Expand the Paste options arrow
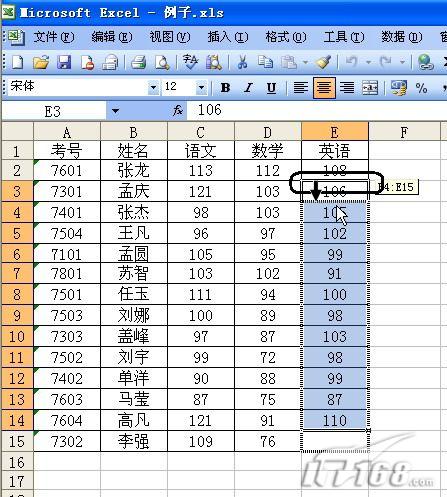 coord(305,62)
